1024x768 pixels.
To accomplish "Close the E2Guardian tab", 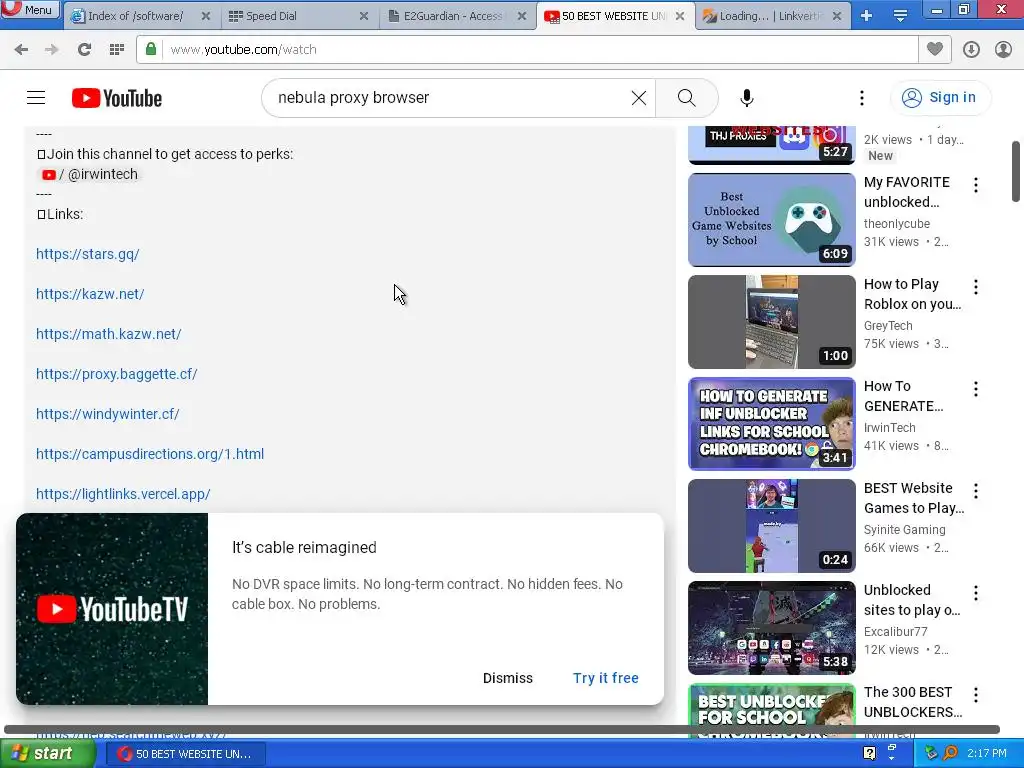I will point(522,16).
